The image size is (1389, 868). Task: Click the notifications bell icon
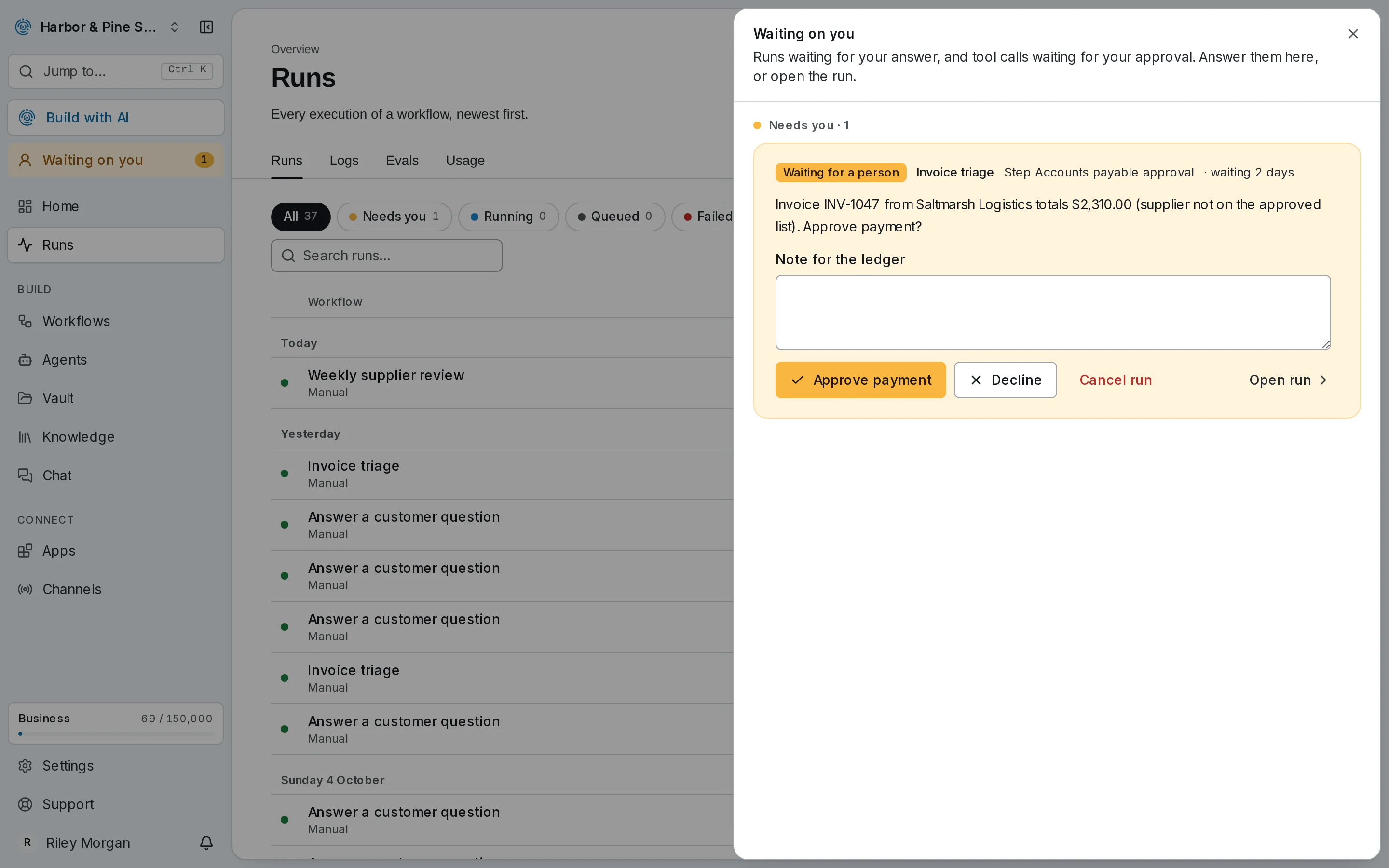point(206,843)
